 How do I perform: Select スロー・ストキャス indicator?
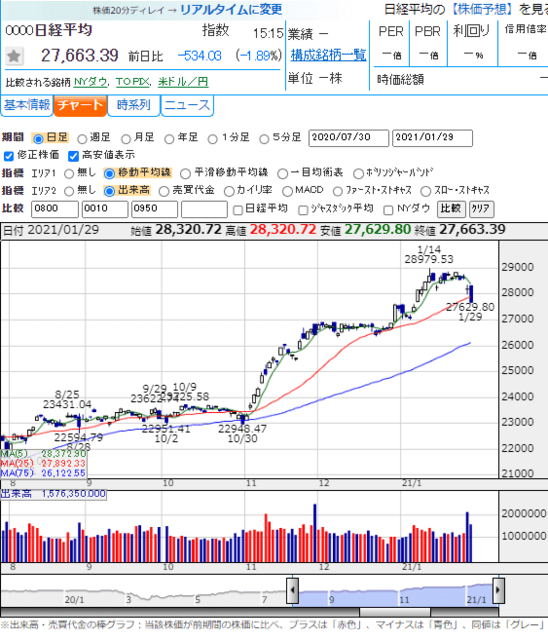pos(426,191)
